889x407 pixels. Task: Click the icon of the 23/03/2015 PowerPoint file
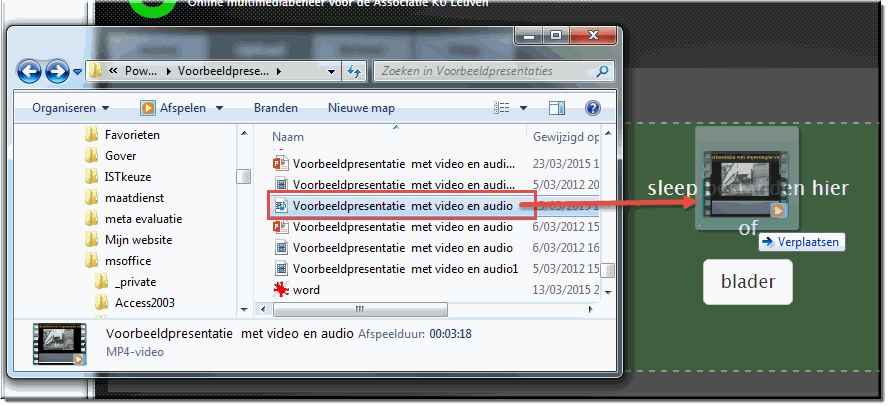tap(281, 164)
